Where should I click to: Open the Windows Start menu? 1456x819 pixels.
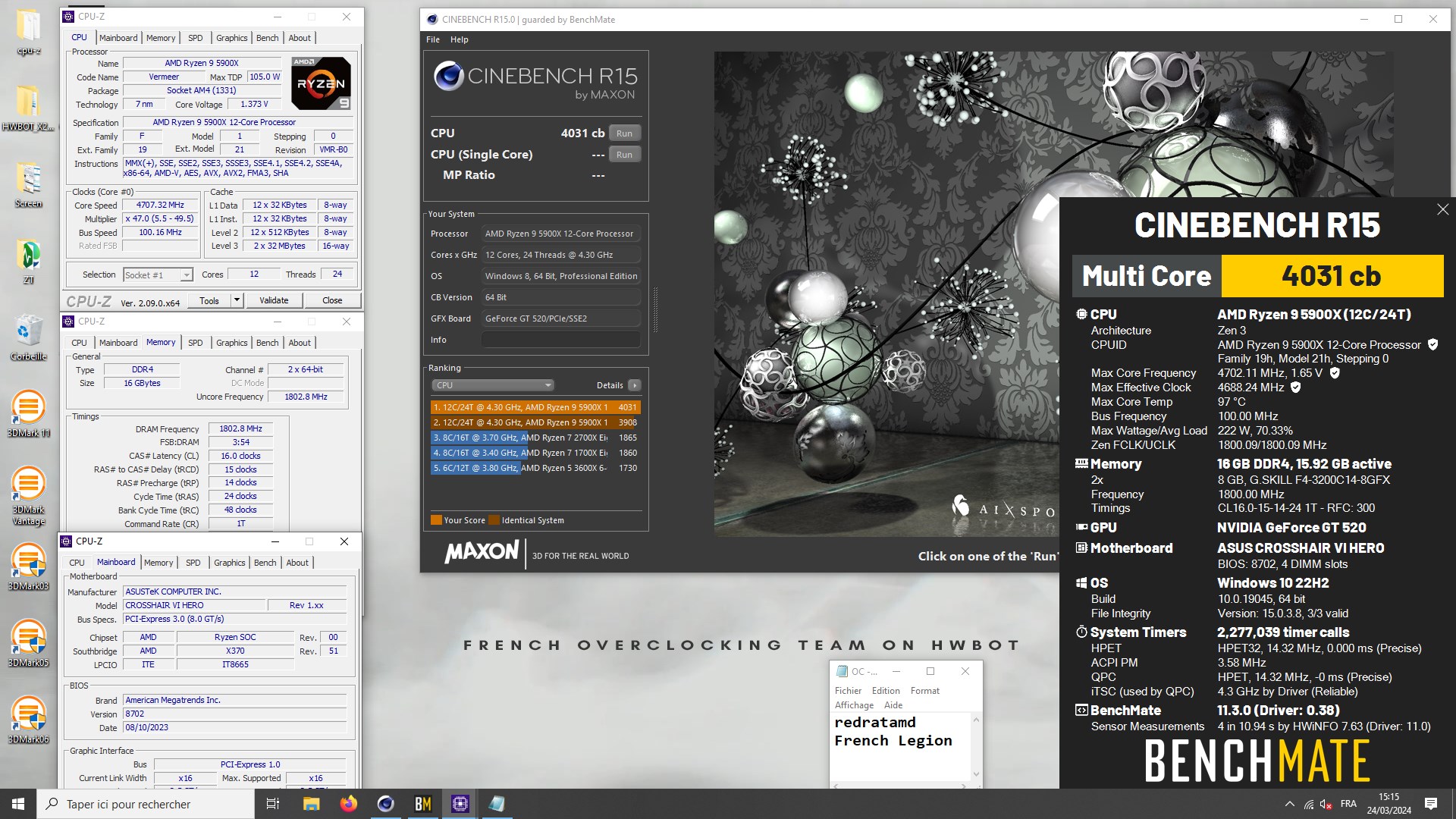[x=18, y=804]
